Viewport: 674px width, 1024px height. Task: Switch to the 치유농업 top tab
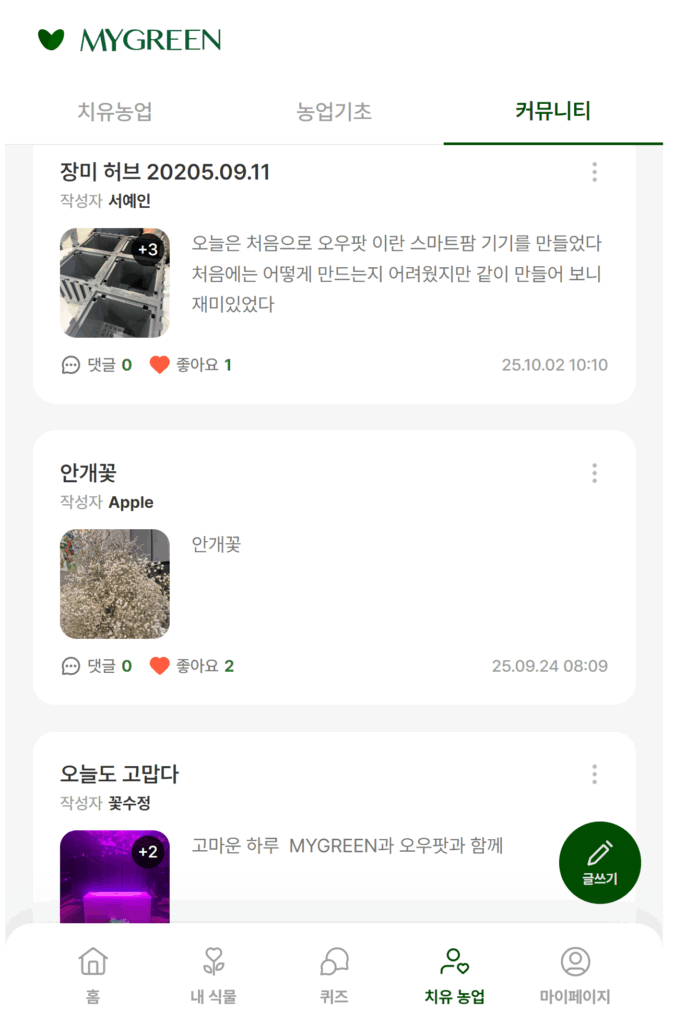point(115,111)
